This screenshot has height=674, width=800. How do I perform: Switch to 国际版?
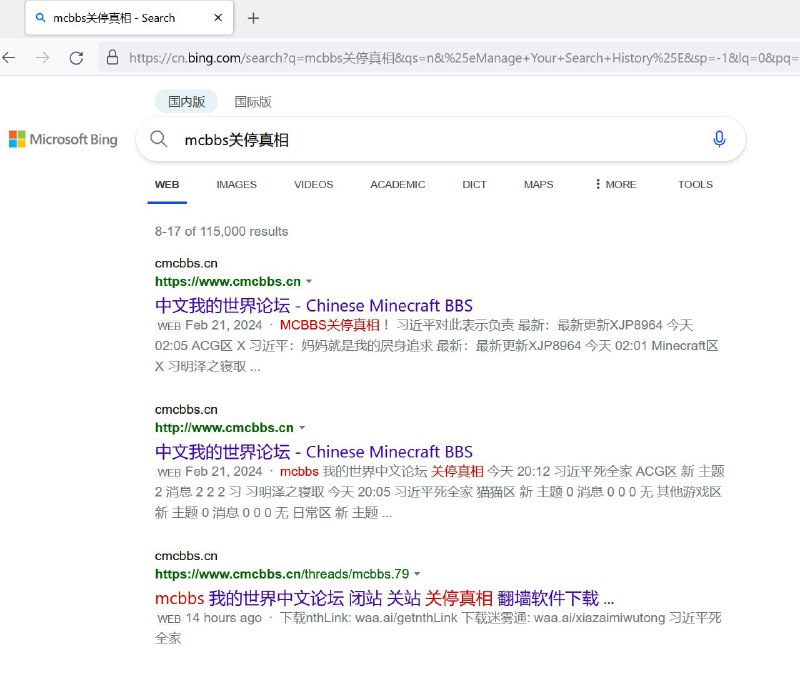point(254,102)
